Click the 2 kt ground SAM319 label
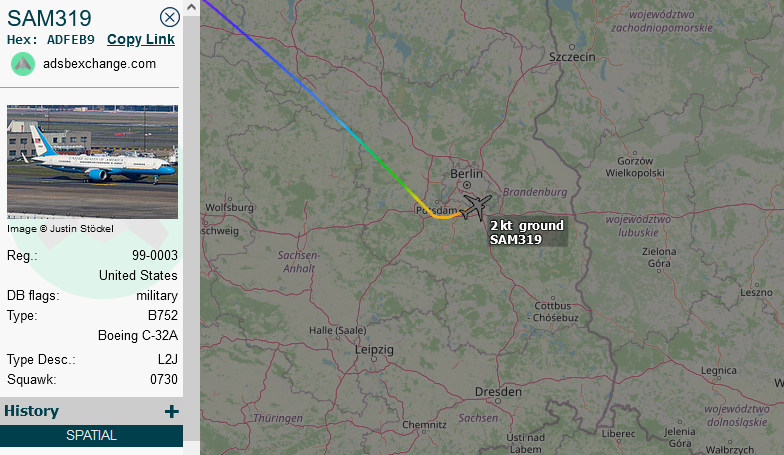Image resolution: width=784 pixels, height=455 pixels. click(x=527, y=232)
